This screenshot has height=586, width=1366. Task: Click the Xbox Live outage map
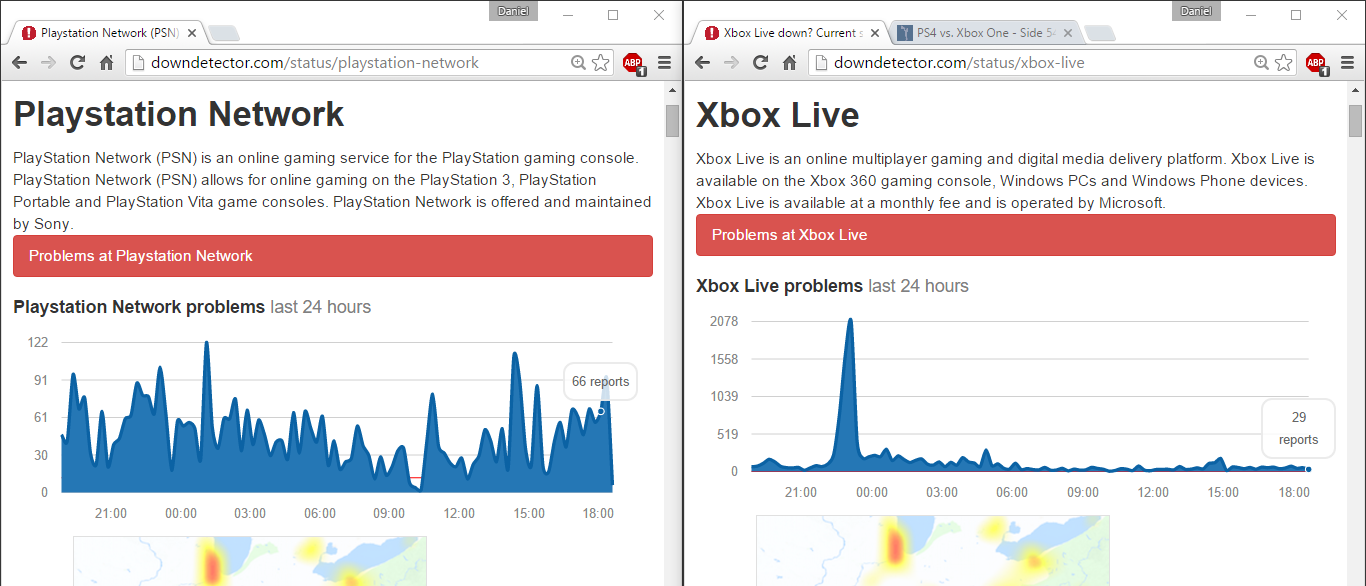(x=933, y=551)
